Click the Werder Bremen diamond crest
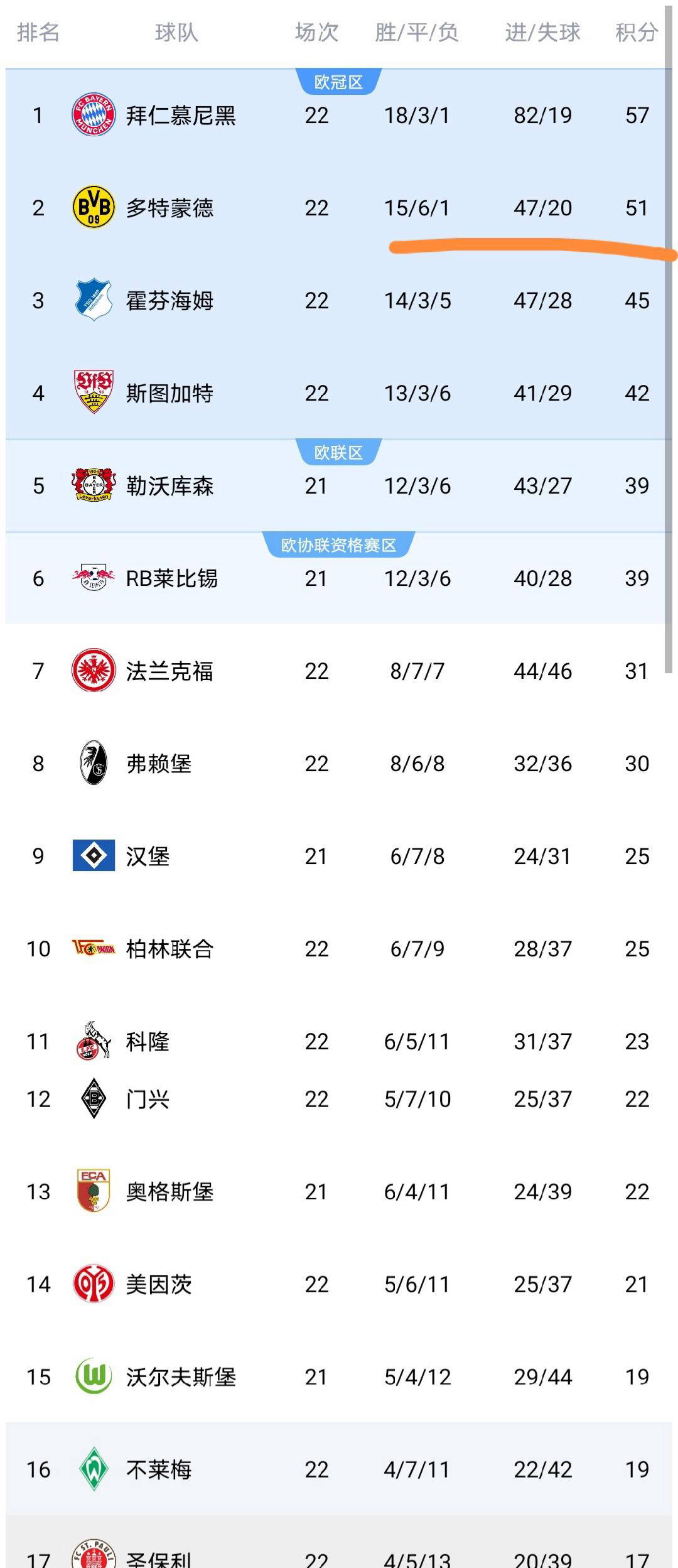This screenshot has height=1568, width=678. pos(94,1469)
